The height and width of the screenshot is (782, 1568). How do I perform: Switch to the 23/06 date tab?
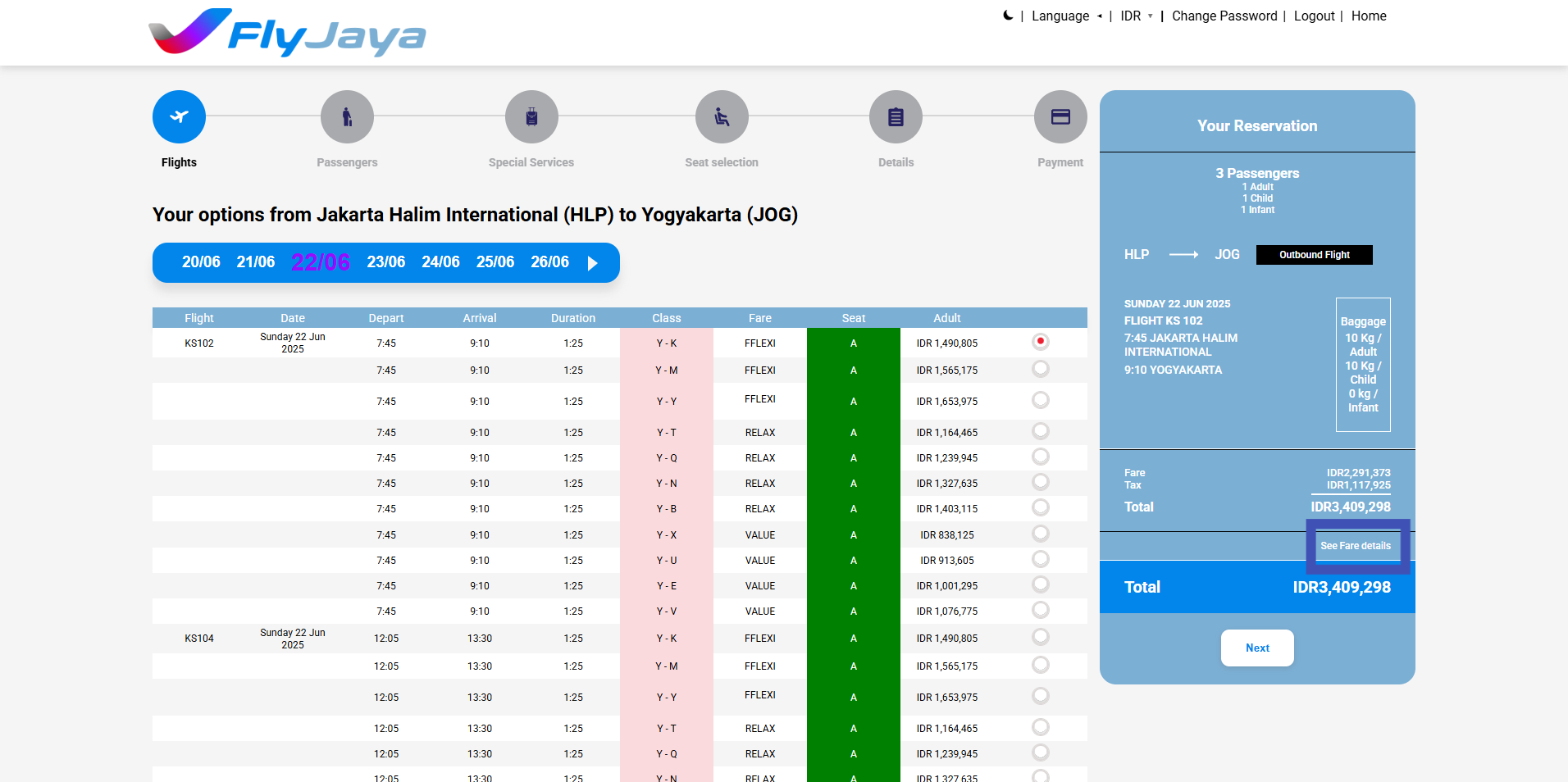[x=385, y=262]
